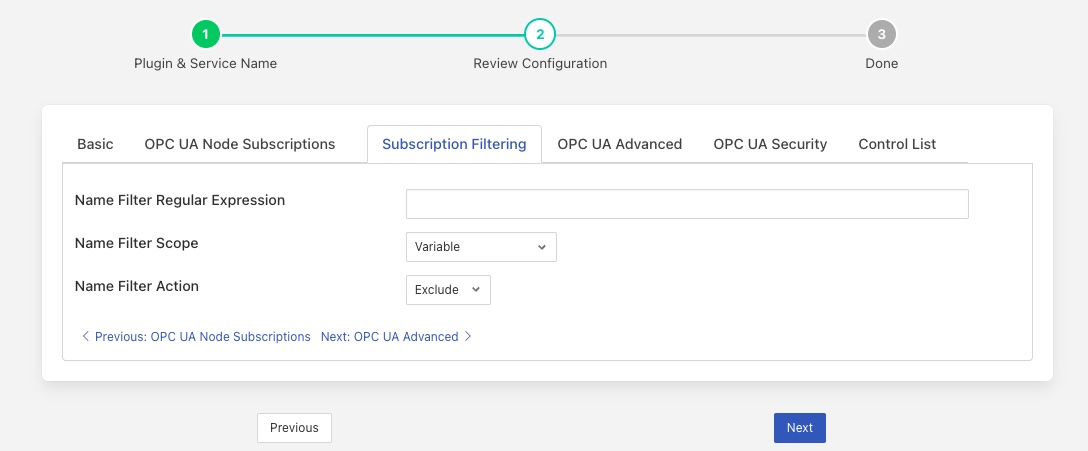Switch to OPC UA Node Subscriptions tab
The height and width of the screenshot is (451, 1088).
(x=239, y=144)
